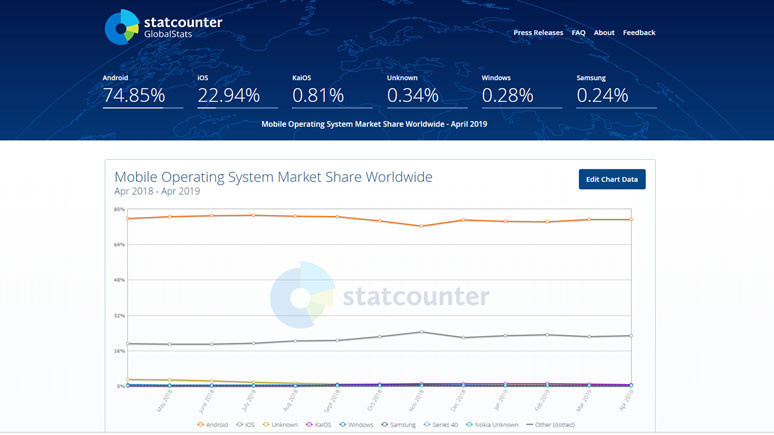Open the Press Releases menu link
This screenshot has width=774, height=435.
coord(538,33)
